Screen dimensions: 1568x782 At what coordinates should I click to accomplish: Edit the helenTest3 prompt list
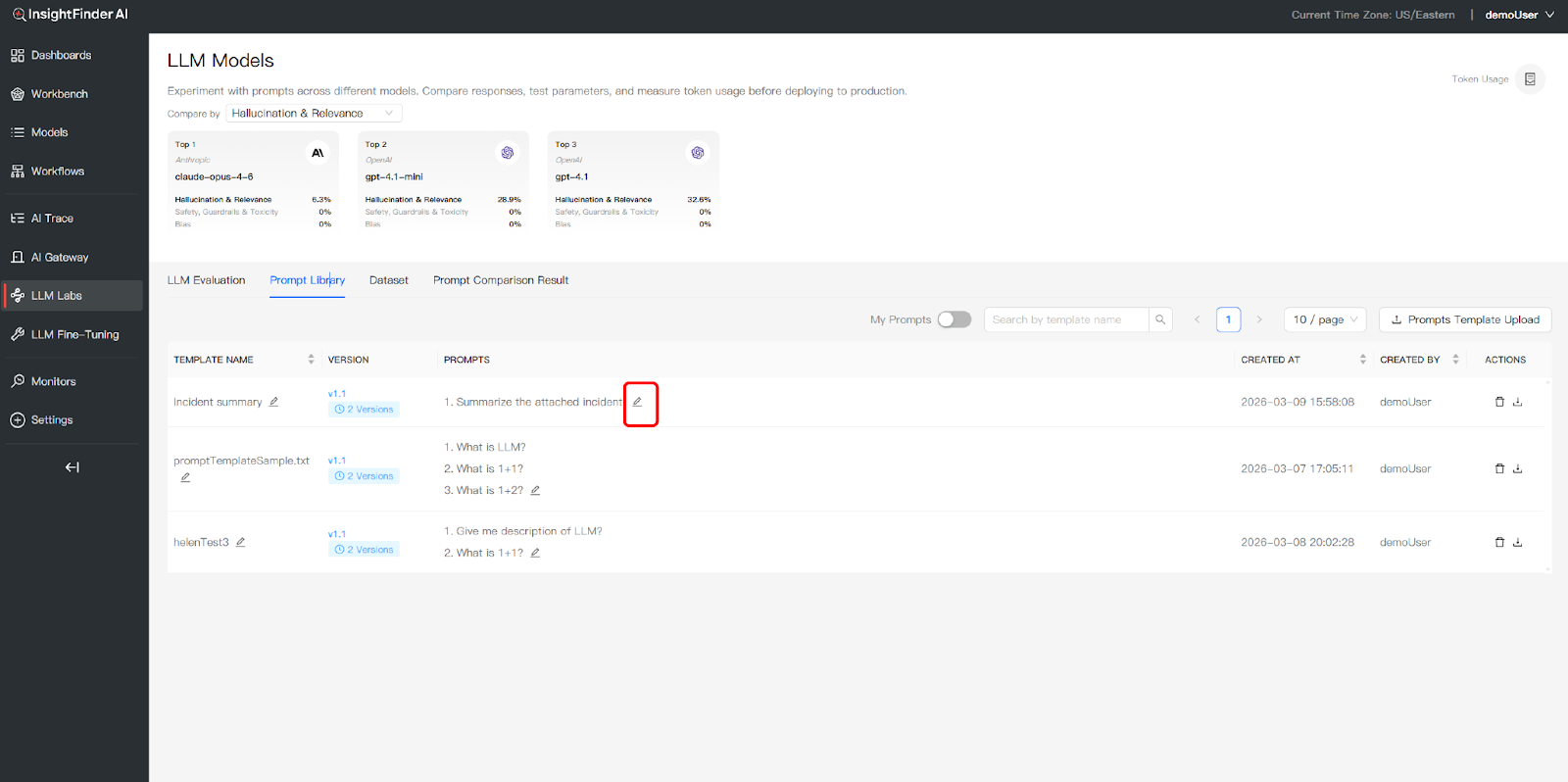[535, 553]
